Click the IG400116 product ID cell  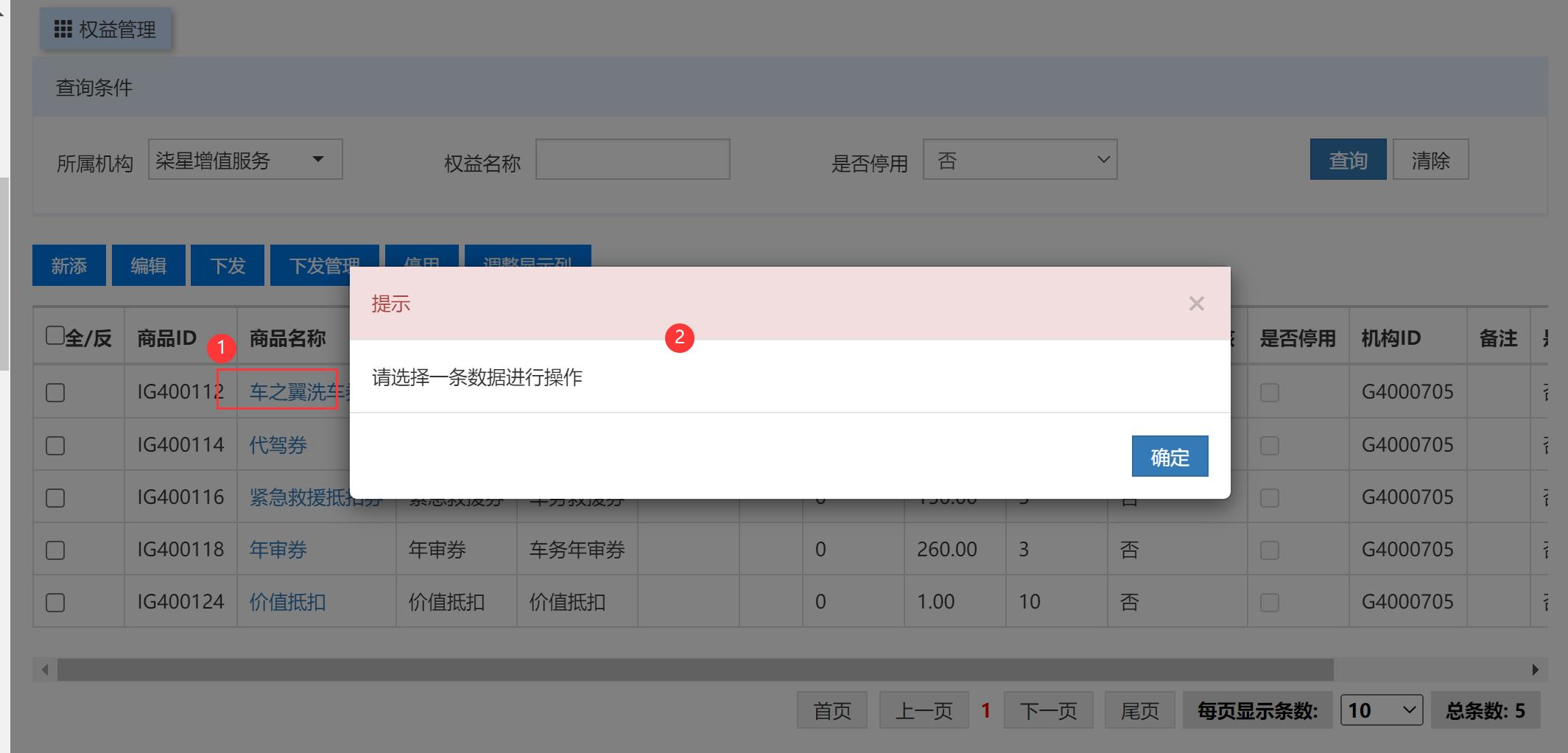tap(180, 497)
